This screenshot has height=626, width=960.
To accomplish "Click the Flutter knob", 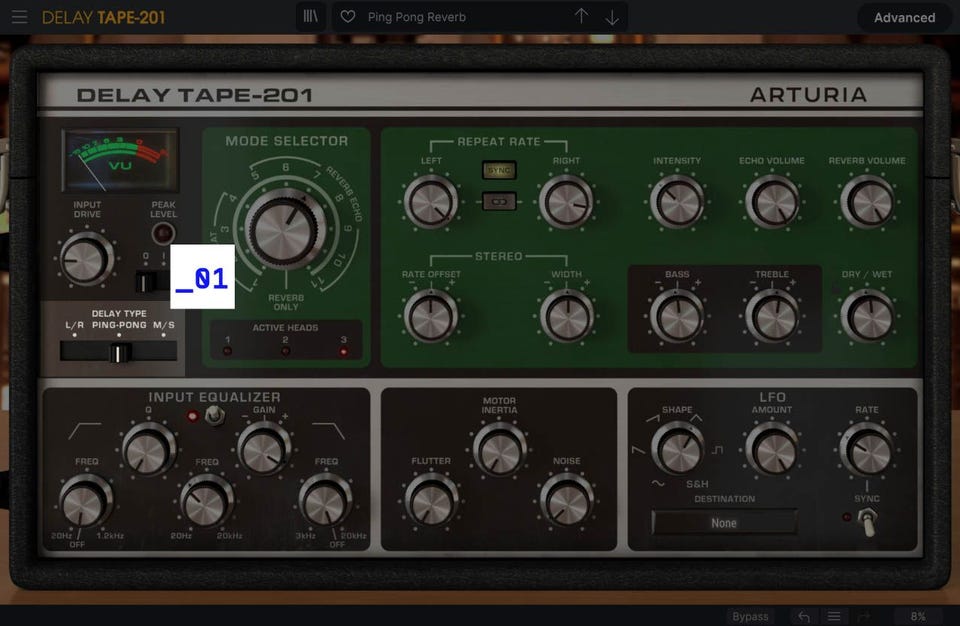I will point(431,501).
